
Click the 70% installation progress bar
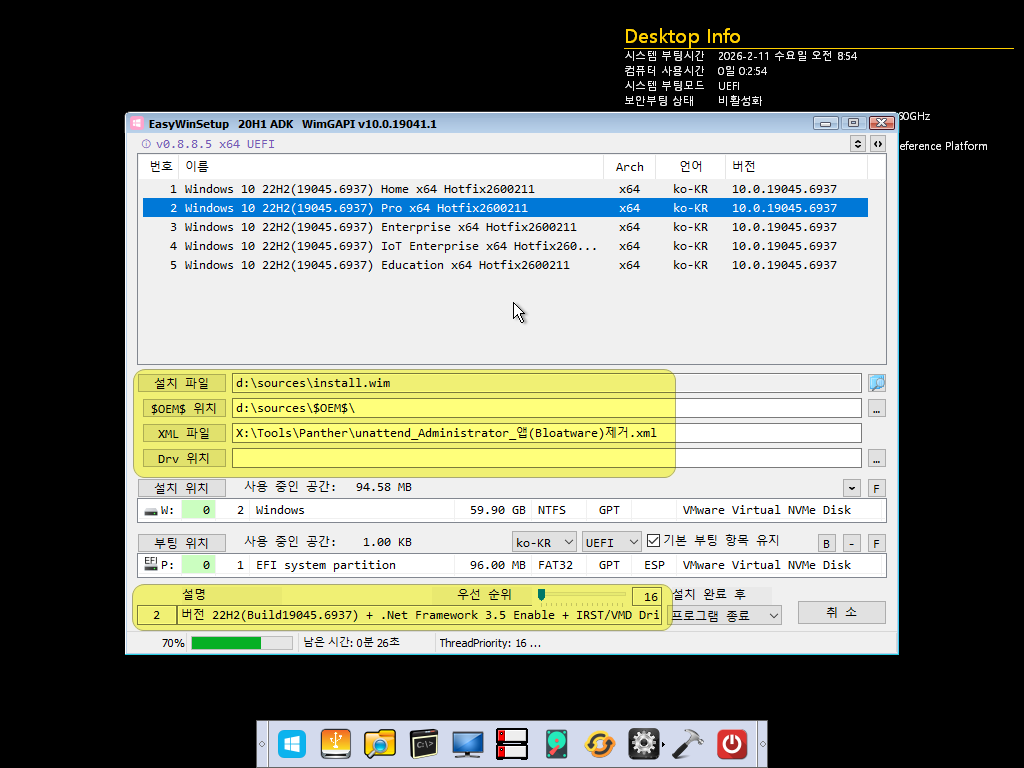[242, 643]
